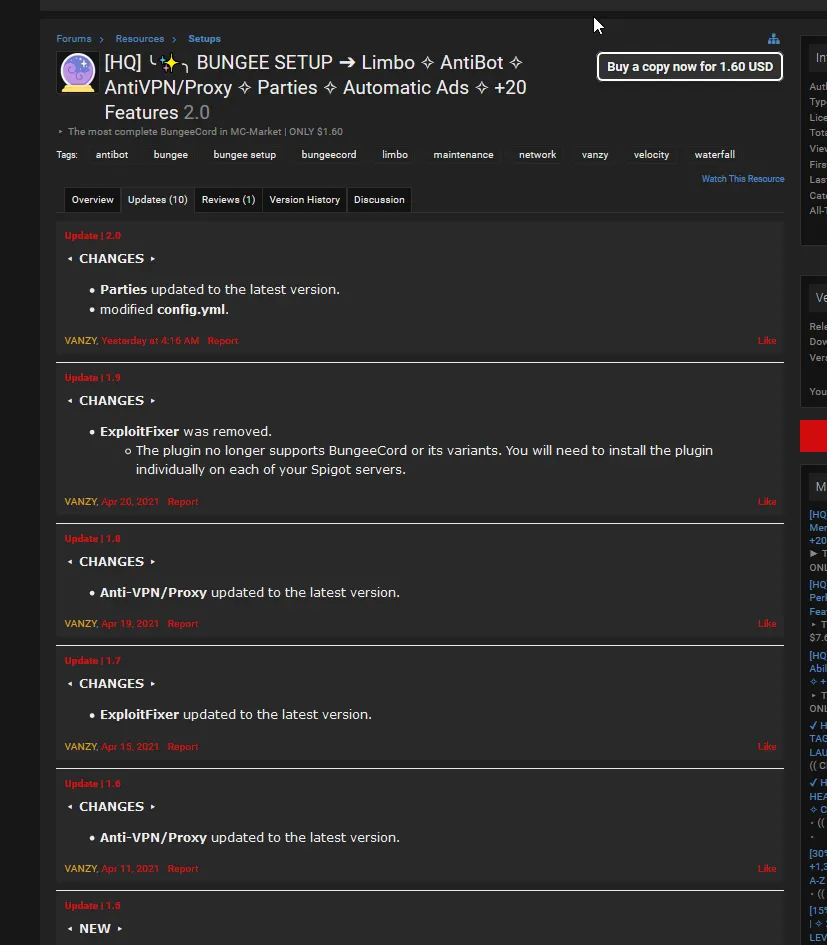Select the waterfall tag
Screen dimensions: 827x945
tap(714, 155)
